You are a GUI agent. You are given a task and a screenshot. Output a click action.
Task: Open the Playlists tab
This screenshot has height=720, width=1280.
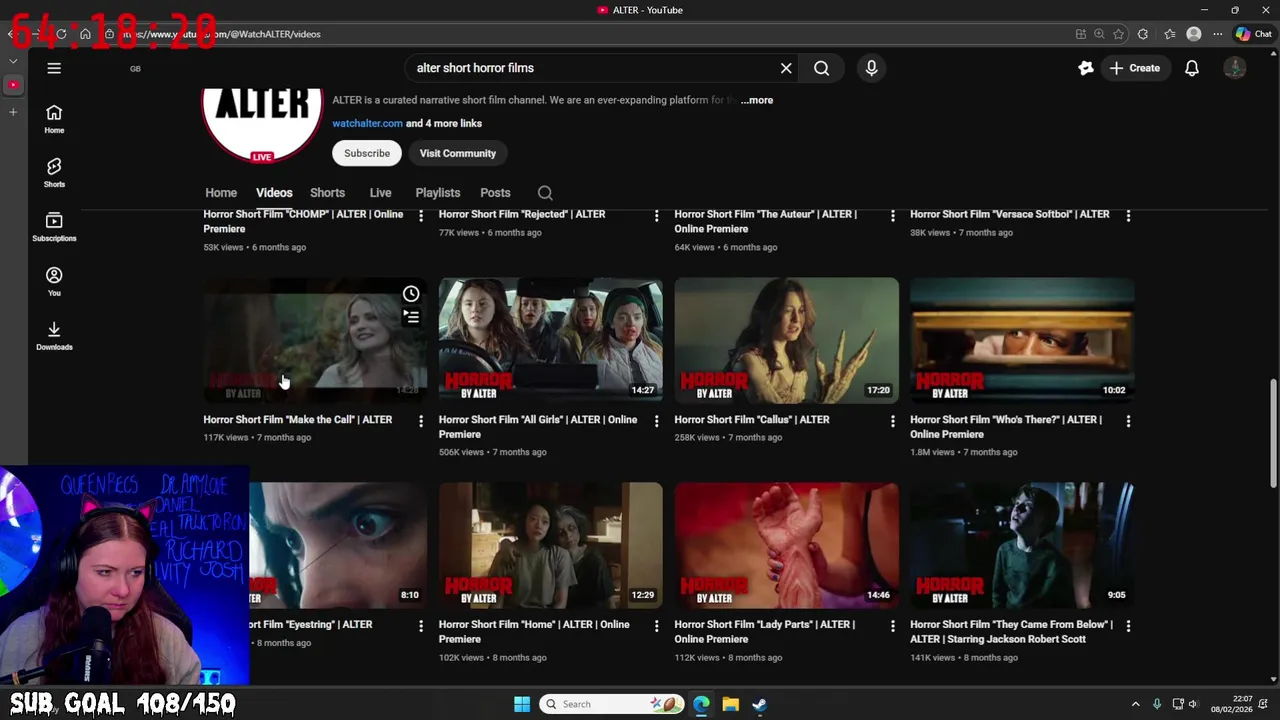tap(438, 193)
